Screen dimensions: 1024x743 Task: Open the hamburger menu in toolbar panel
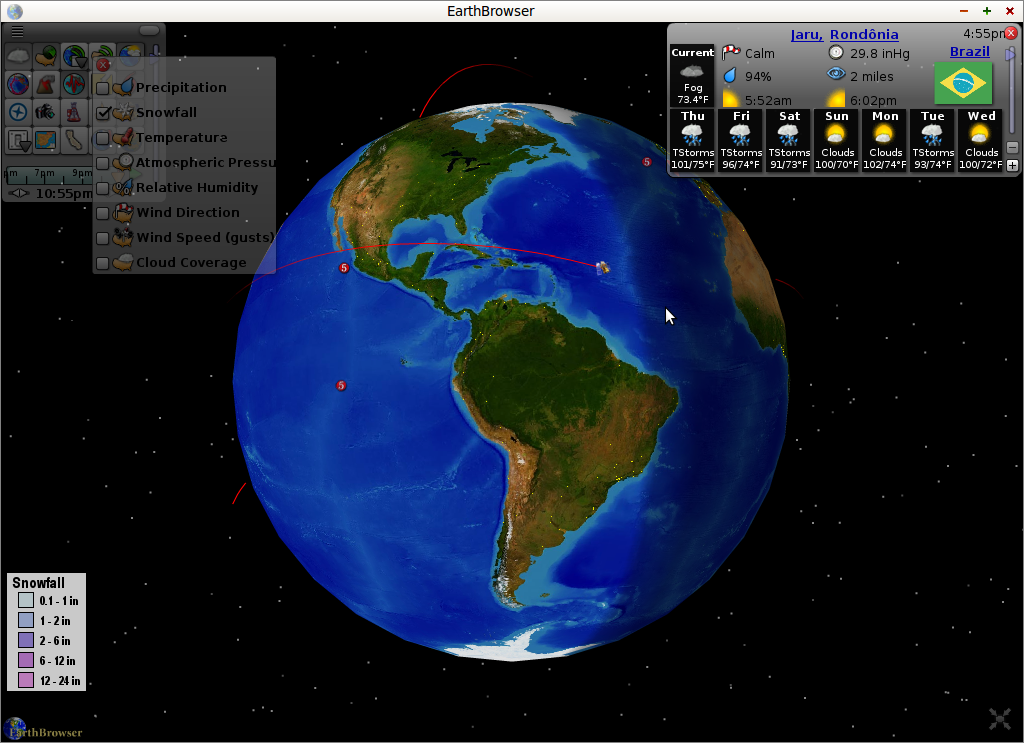[x=18, y=31]
